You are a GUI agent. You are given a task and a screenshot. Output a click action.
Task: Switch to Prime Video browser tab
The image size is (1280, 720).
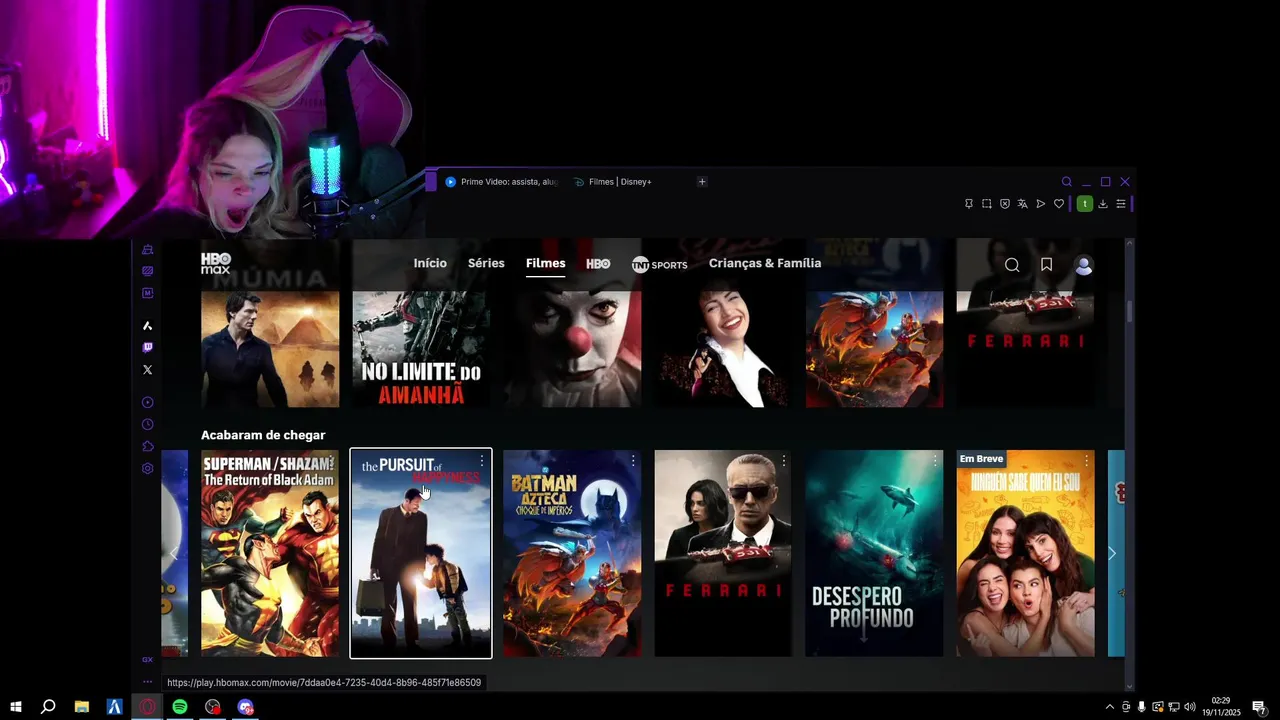(x=501, y=182)
